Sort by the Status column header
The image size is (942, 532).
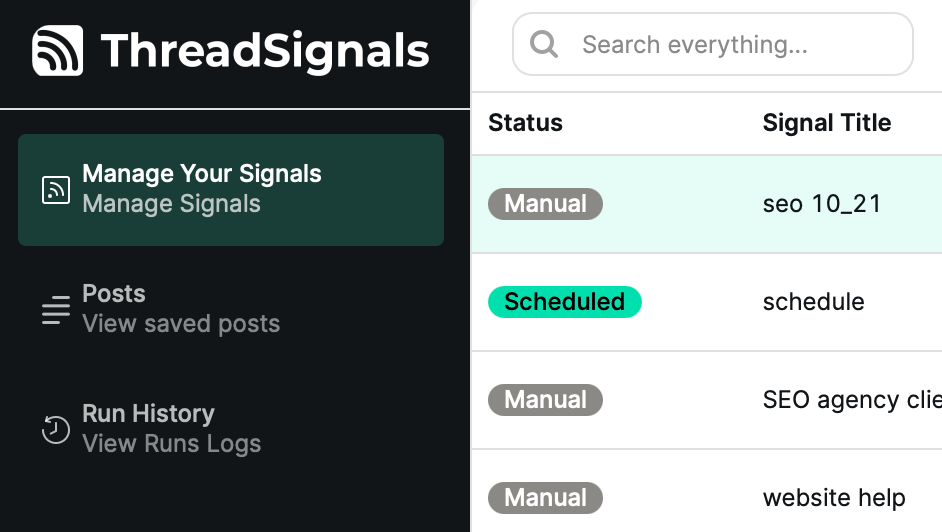525,123
